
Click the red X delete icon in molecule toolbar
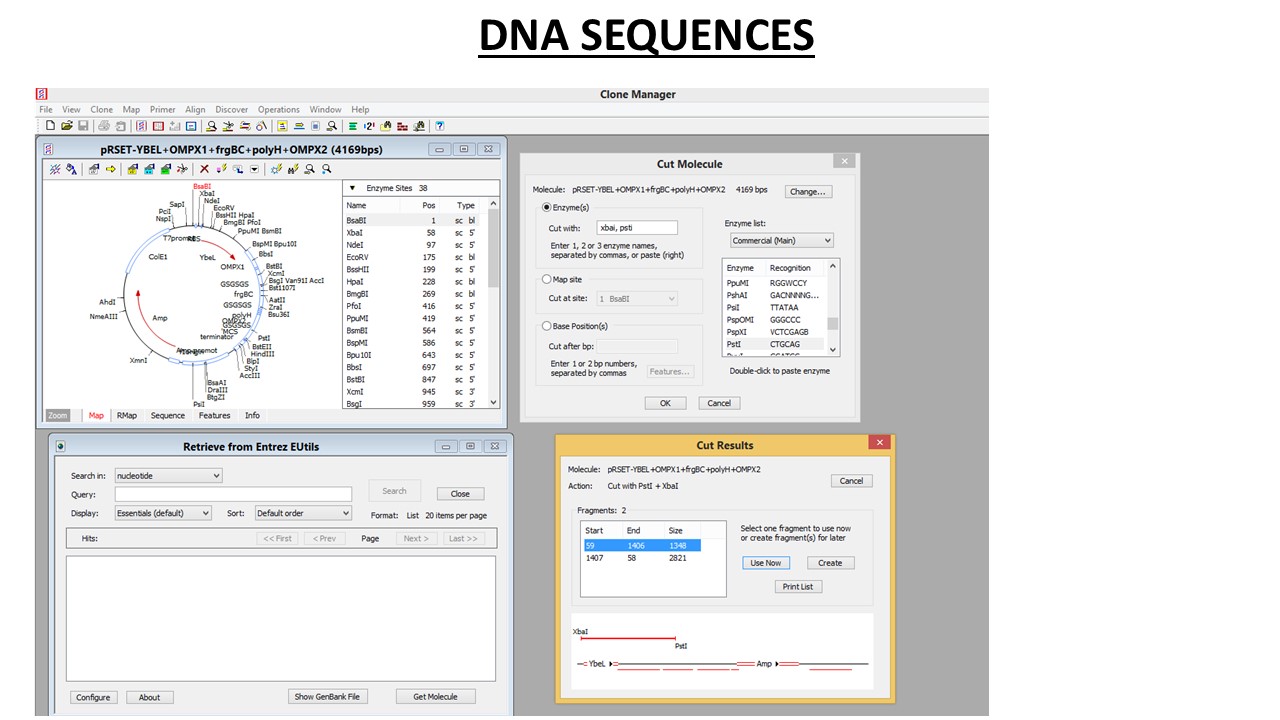(204, 169)
